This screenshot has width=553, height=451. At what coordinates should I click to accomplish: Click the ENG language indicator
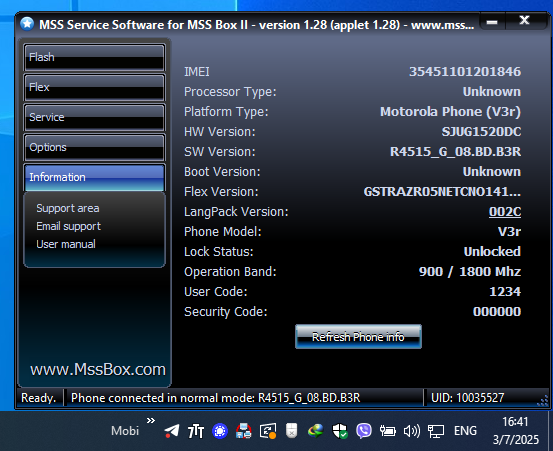pyautogui.click(x=465, y=431)
